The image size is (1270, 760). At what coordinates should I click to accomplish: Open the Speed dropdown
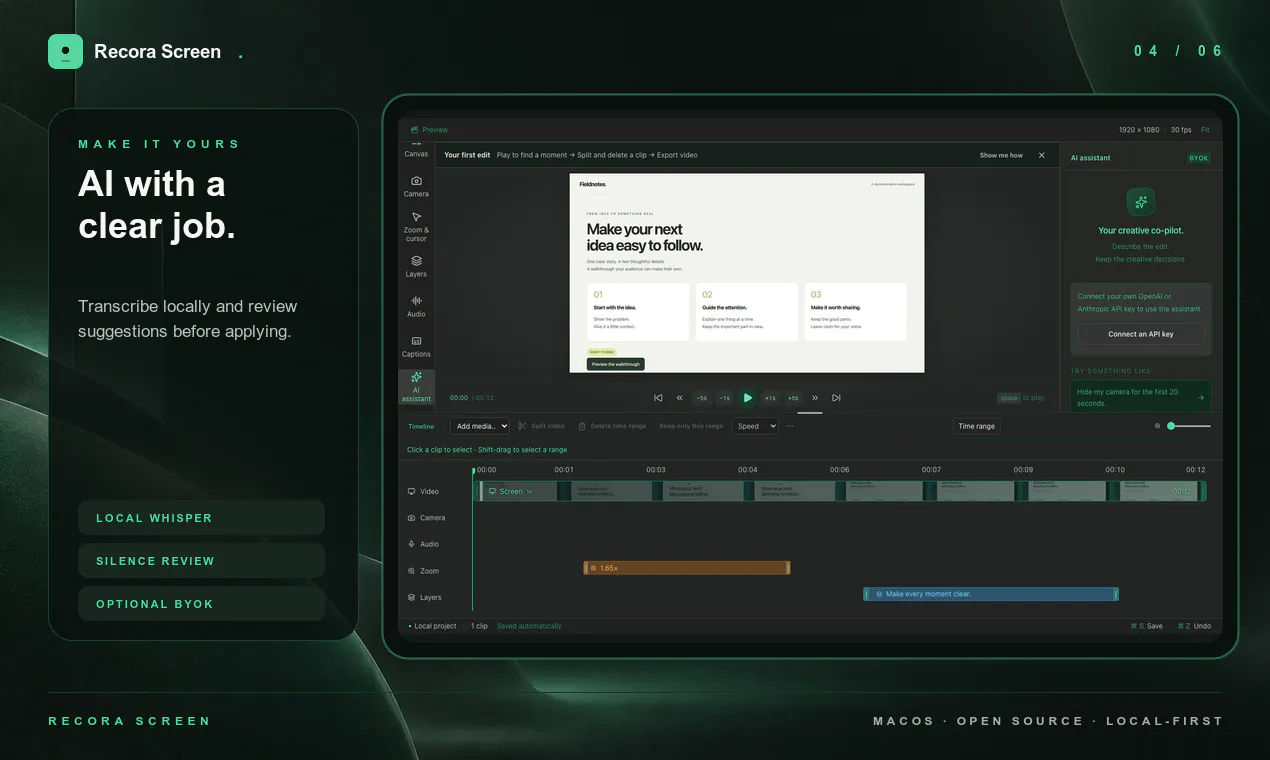tap(756, 426)
